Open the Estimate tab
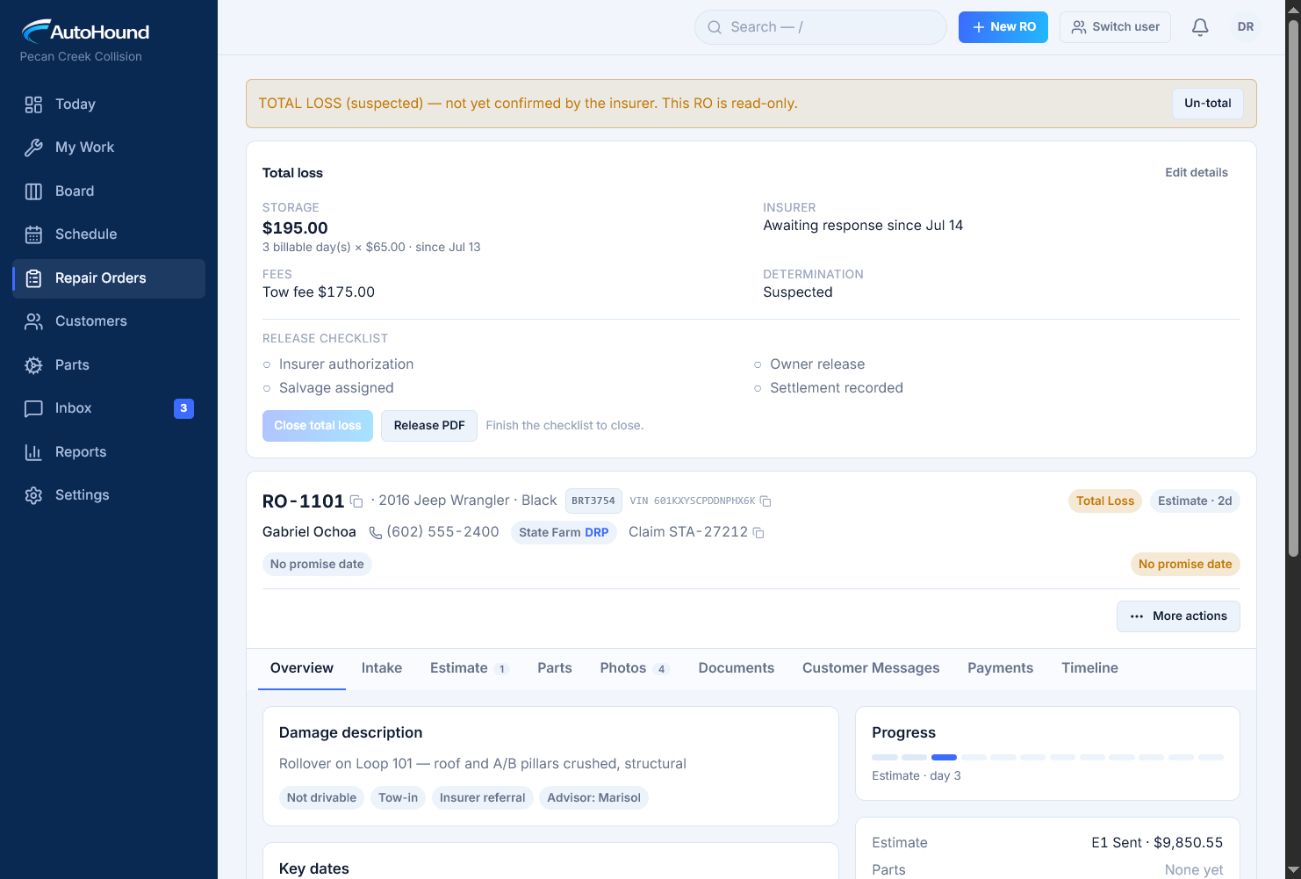Screen dimensions: 1301x879 pos(469,668)
